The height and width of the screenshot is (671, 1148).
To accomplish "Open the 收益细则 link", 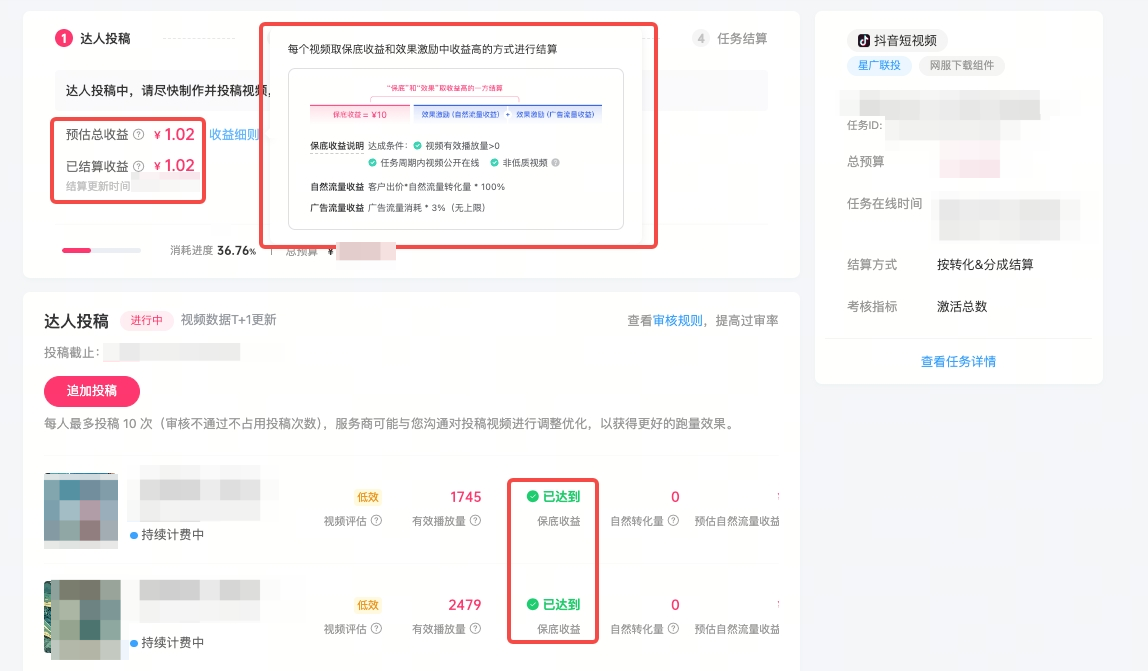I will point(233,135).
